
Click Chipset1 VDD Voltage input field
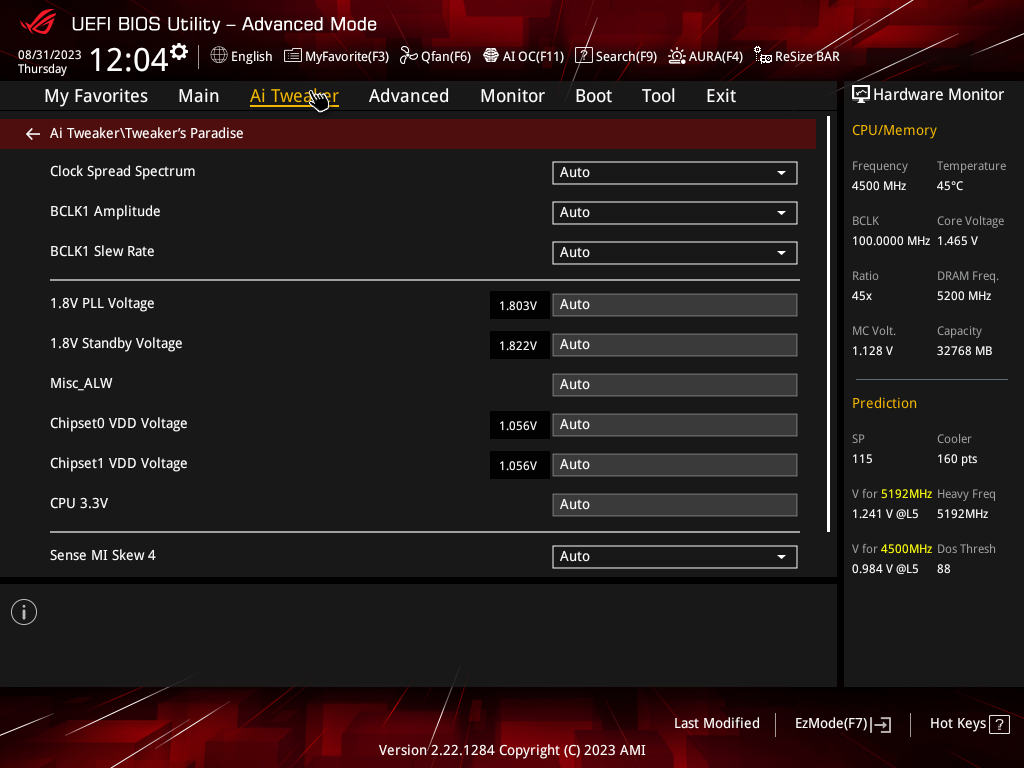(675, 464)
